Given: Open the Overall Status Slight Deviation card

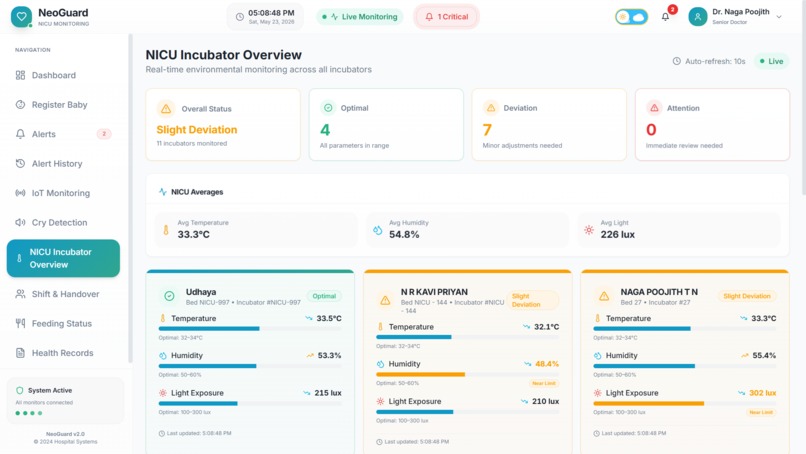Looking at the screenshot, I should coord(223,124).
